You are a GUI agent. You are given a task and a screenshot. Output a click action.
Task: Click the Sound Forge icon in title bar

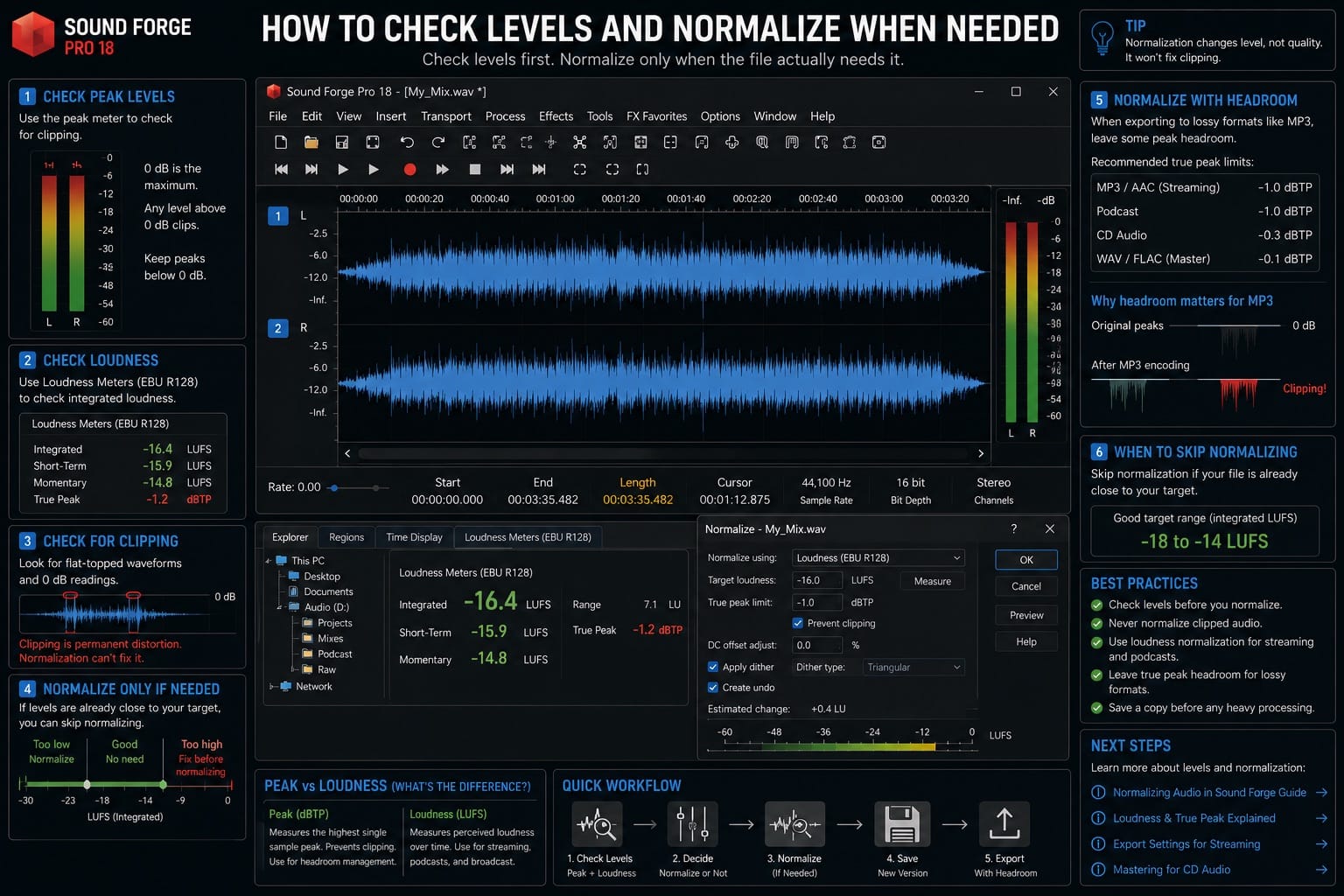click(273, 91)
